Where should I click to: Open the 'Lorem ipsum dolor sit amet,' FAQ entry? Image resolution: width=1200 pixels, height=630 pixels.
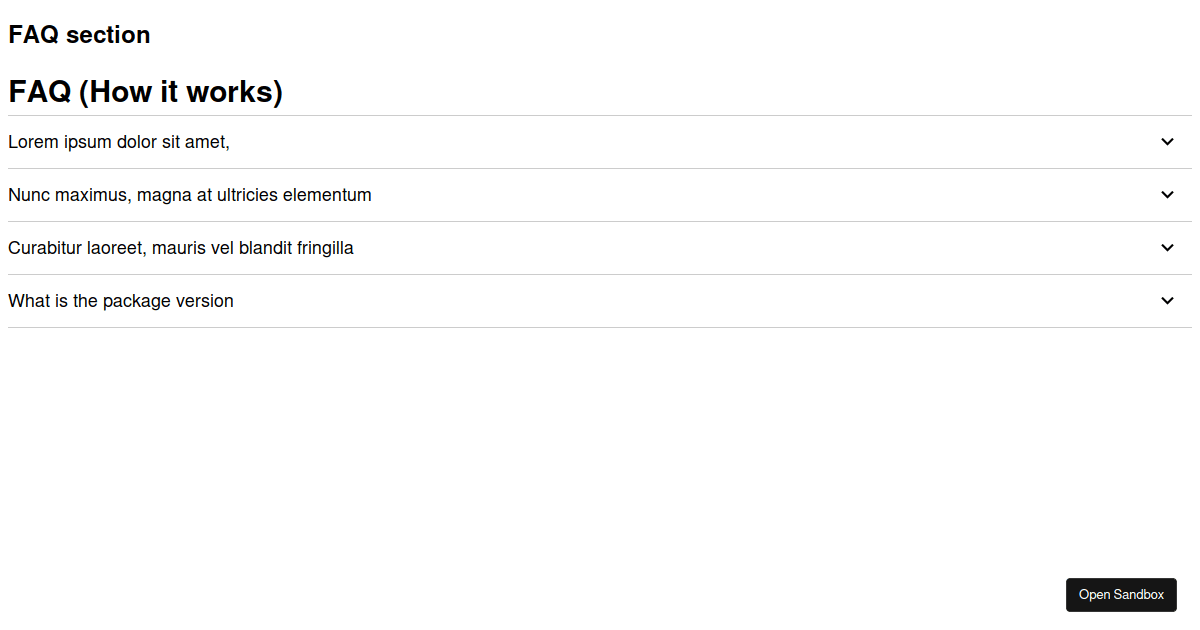[119, 142]
